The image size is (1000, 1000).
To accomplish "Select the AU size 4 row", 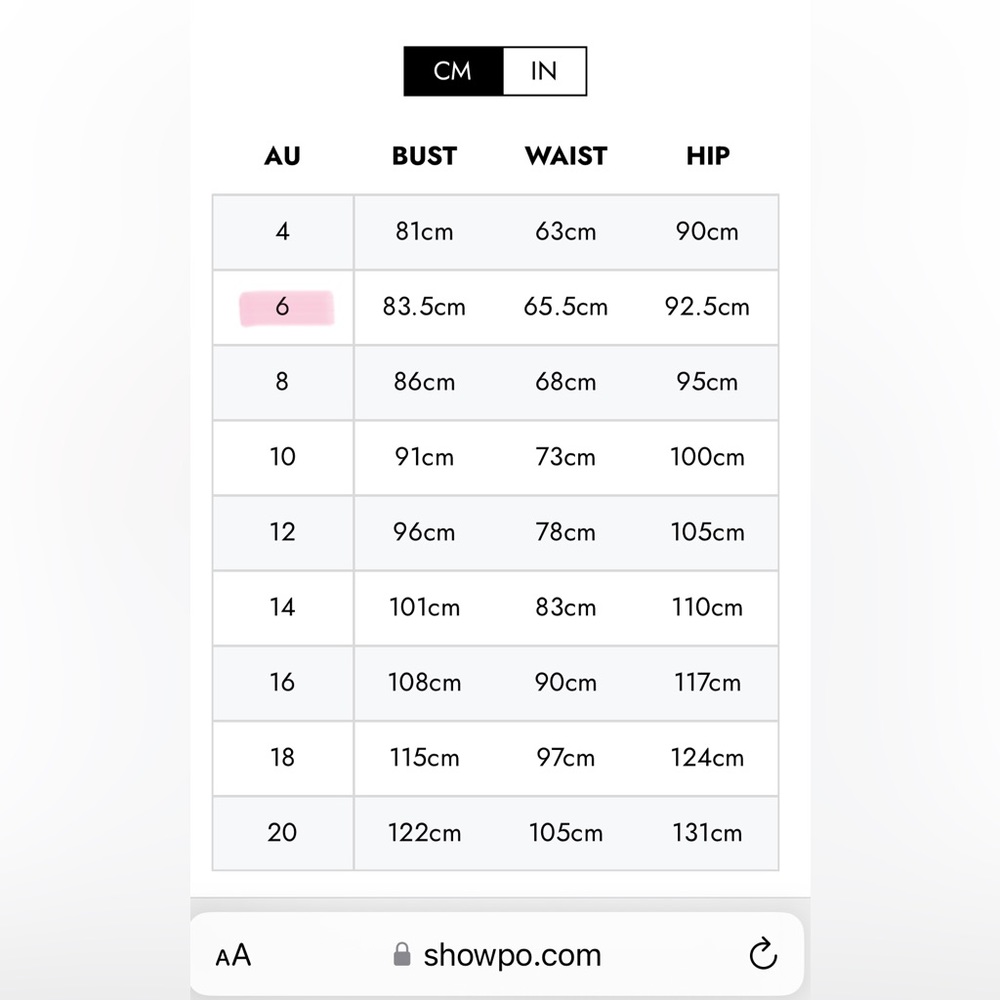I will tap(496, 232).
